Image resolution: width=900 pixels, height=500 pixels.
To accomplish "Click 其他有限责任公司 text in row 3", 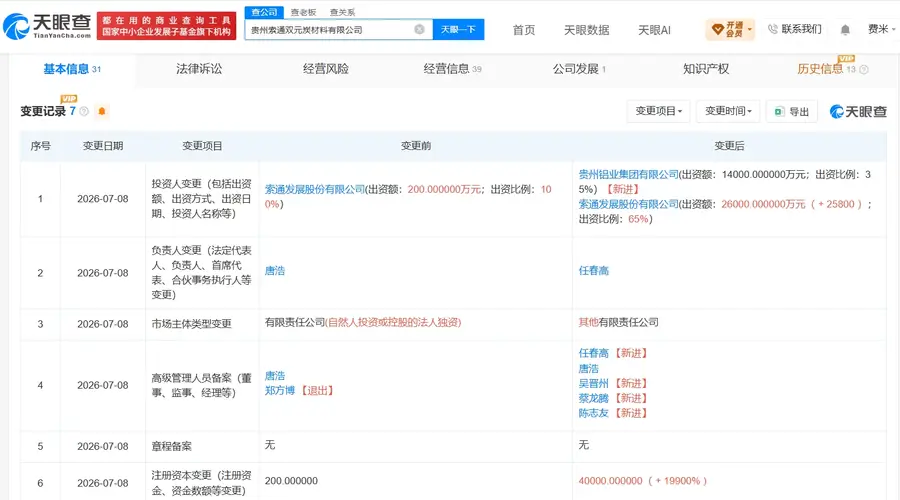I will 619,323.
